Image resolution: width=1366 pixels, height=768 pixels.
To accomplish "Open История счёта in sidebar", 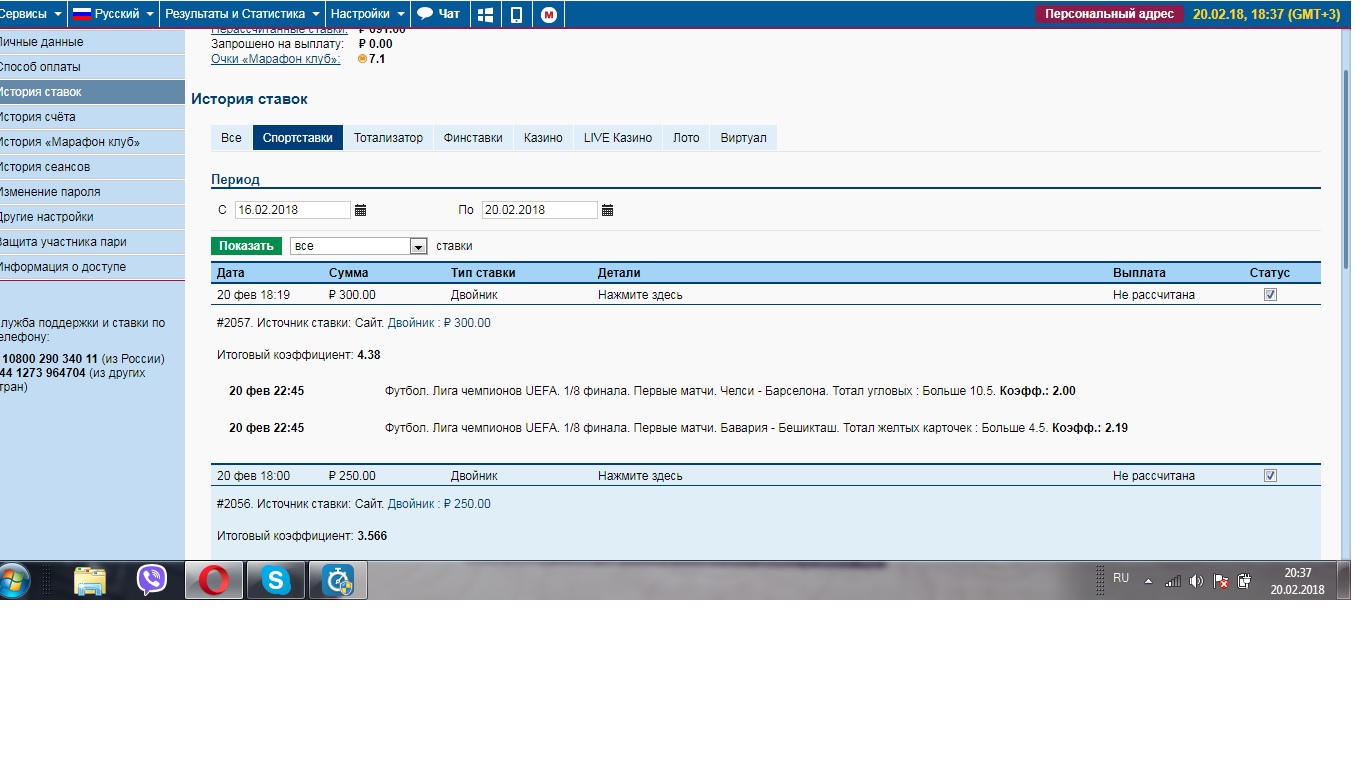I will pos(92,117).
